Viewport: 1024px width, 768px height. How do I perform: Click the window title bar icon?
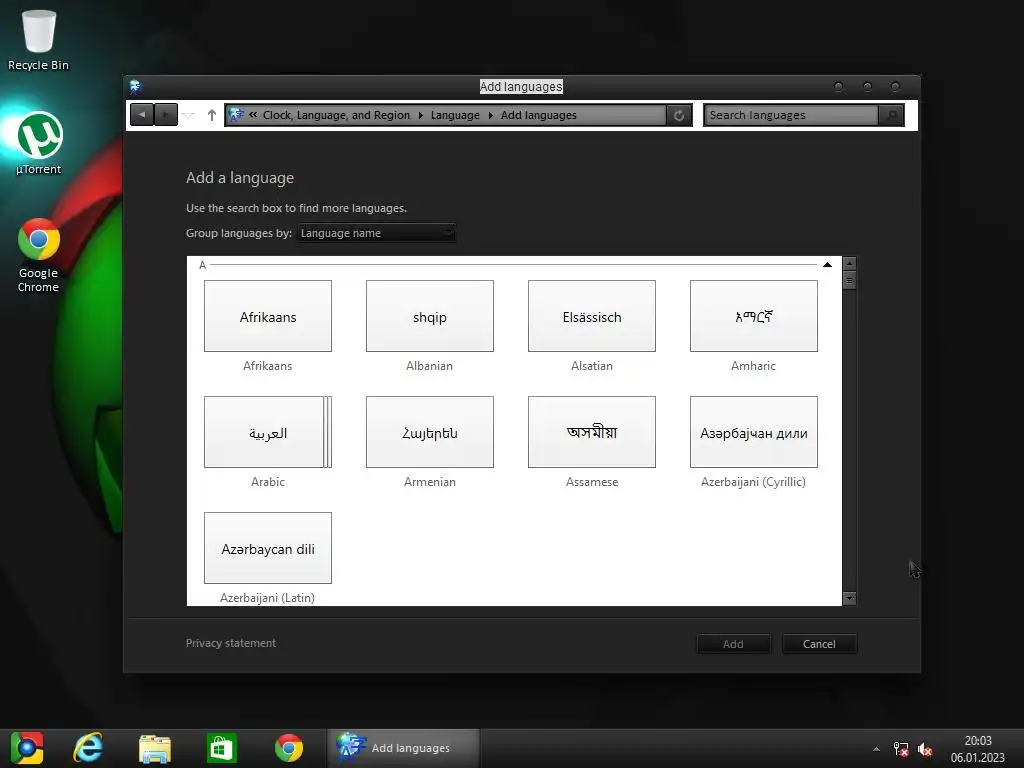[x=136, y=86]
